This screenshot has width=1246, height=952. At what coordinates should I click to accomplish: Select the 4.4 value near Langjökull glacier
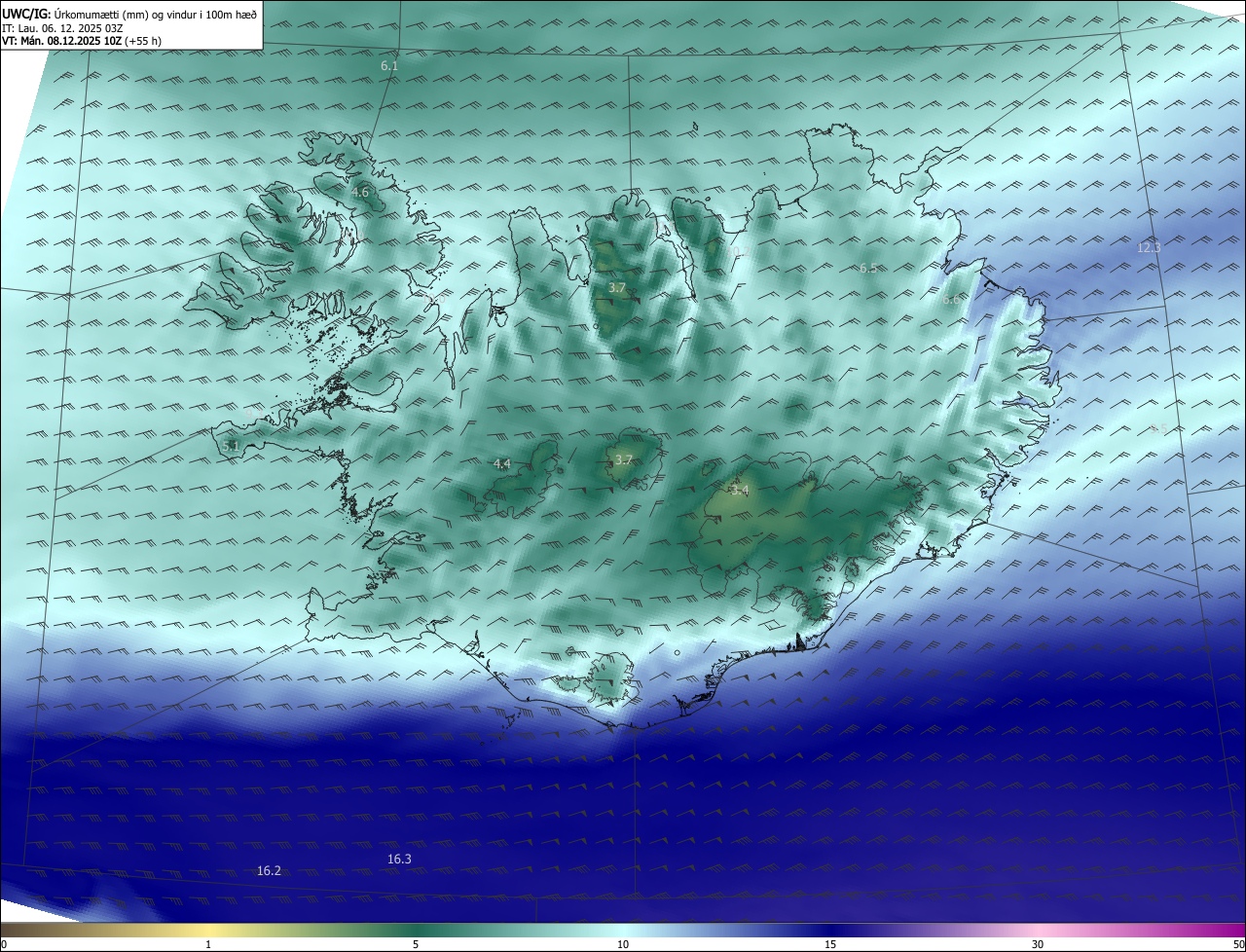pos(502,464)
